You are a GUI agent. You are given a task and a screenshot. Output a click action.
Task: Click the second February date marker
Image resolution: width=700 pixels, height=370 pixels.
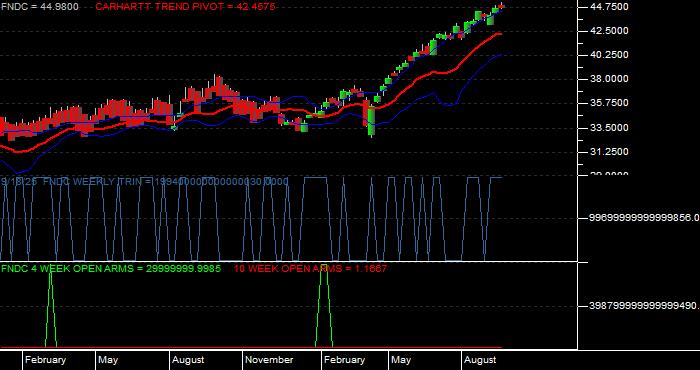344,360
